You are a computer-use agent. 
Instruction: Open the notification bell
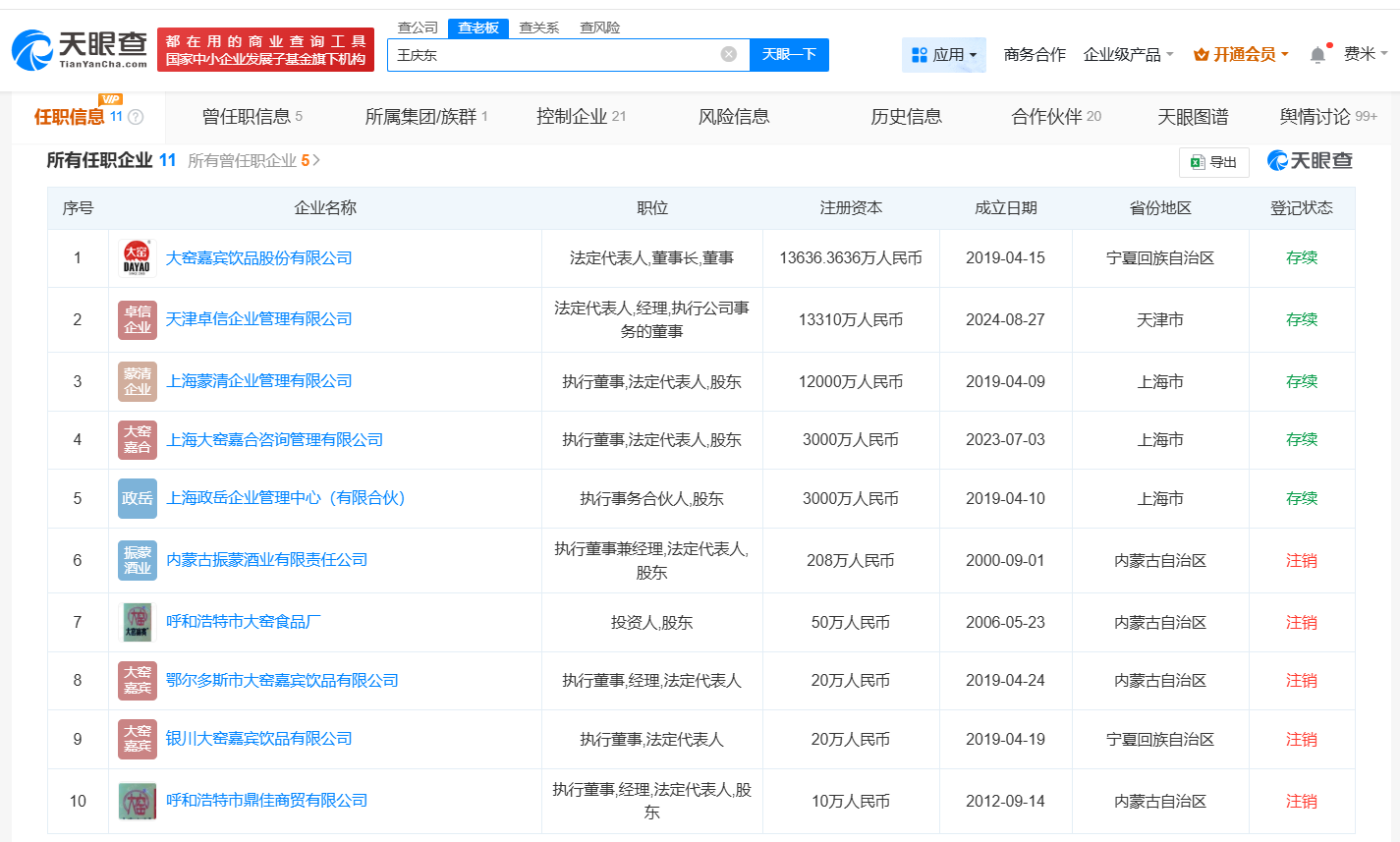1317,55
